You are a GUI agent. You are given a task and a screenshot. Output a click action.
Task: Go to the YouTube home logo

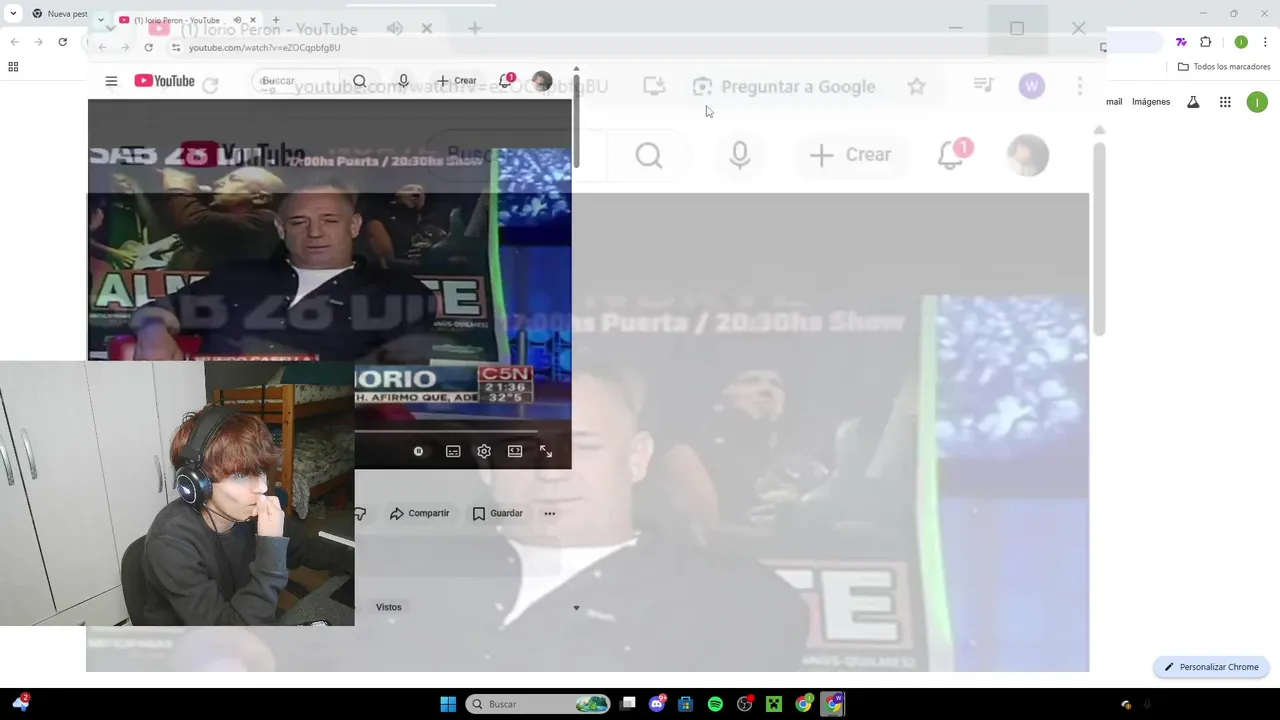pyautogui.click(x=164, y=81)
